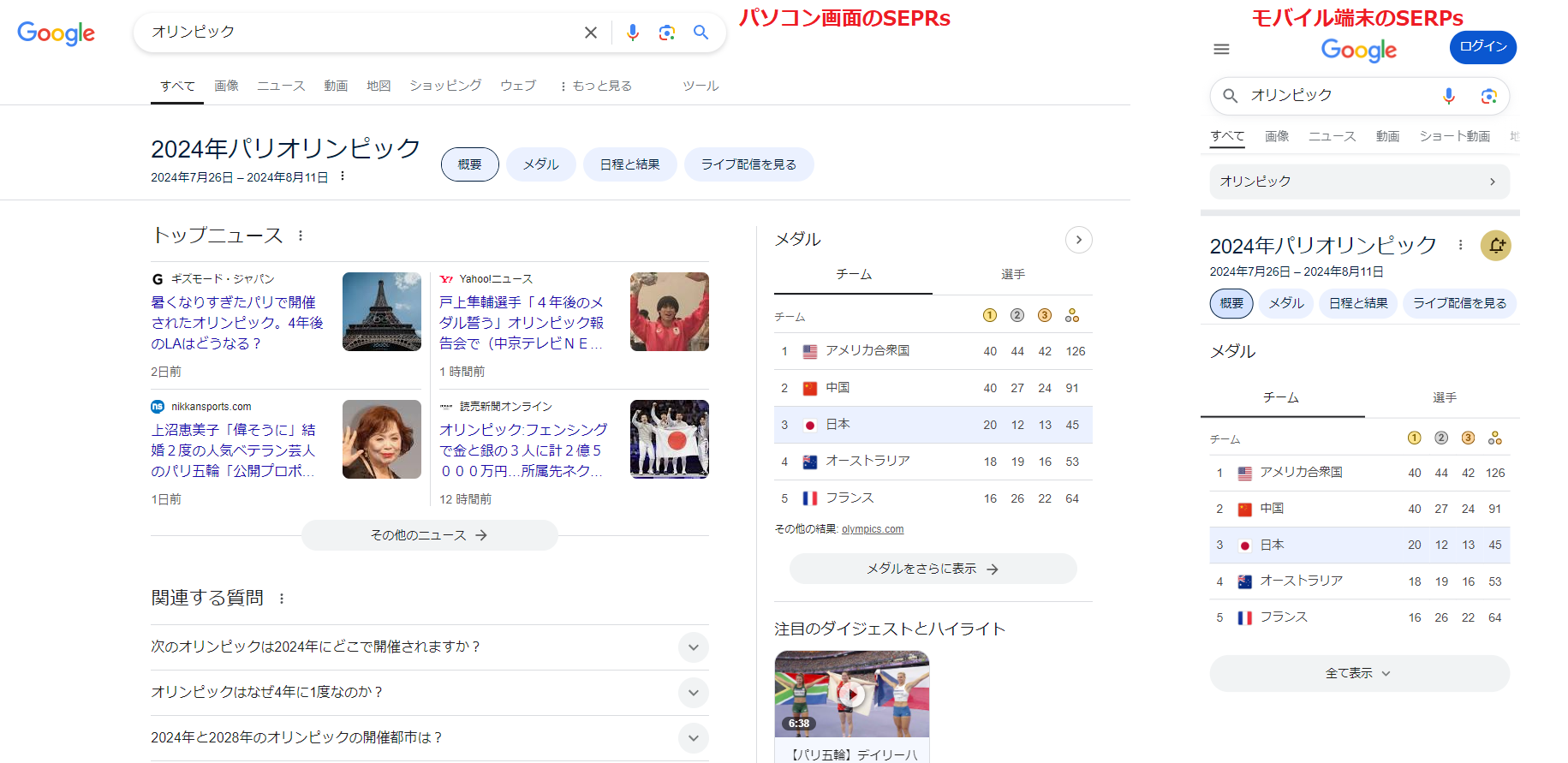Image resolution: width=1568 pixels, height=763 pixels.
Task: Click メダルをさらに表示 button
Action: click(x=933, y=569)
